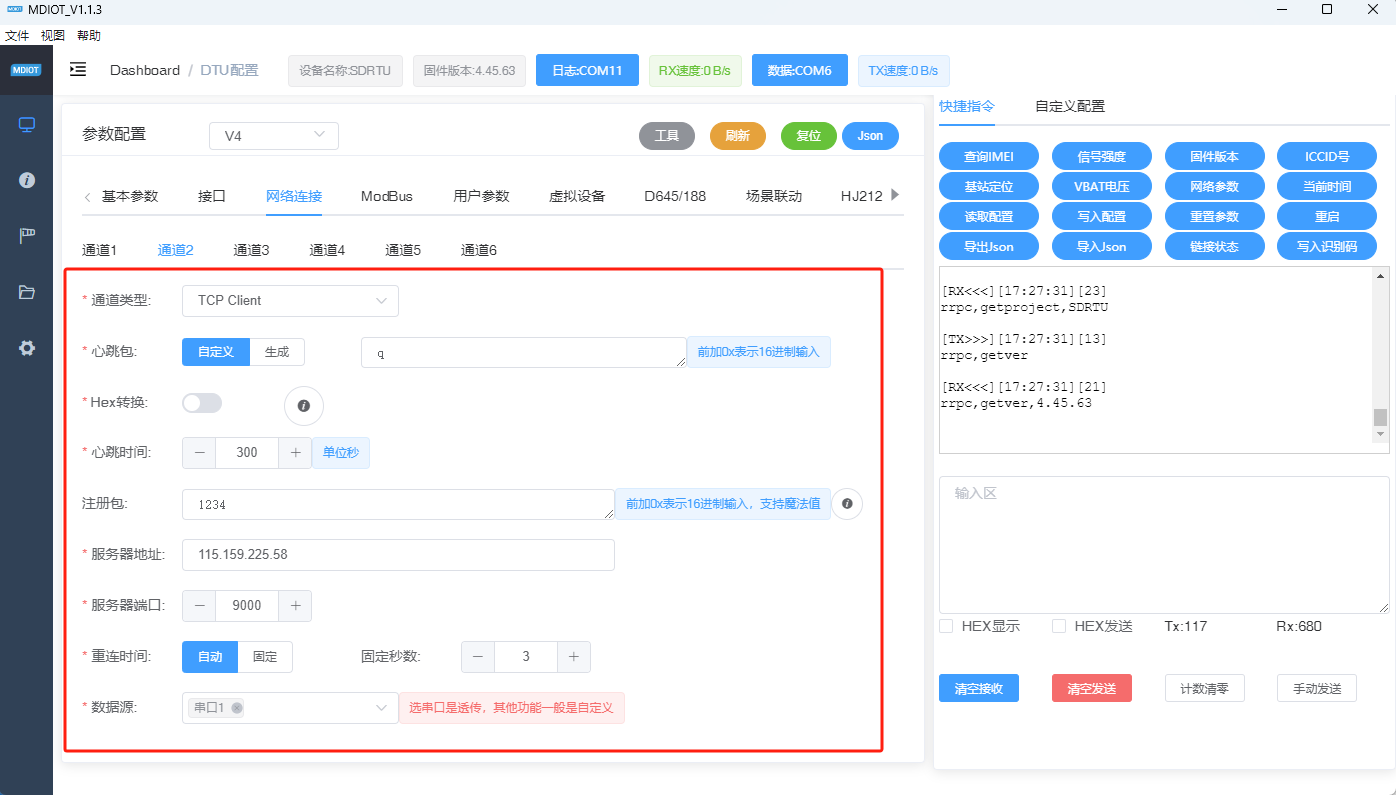Click info icon beside 注册包 hint

847,504
